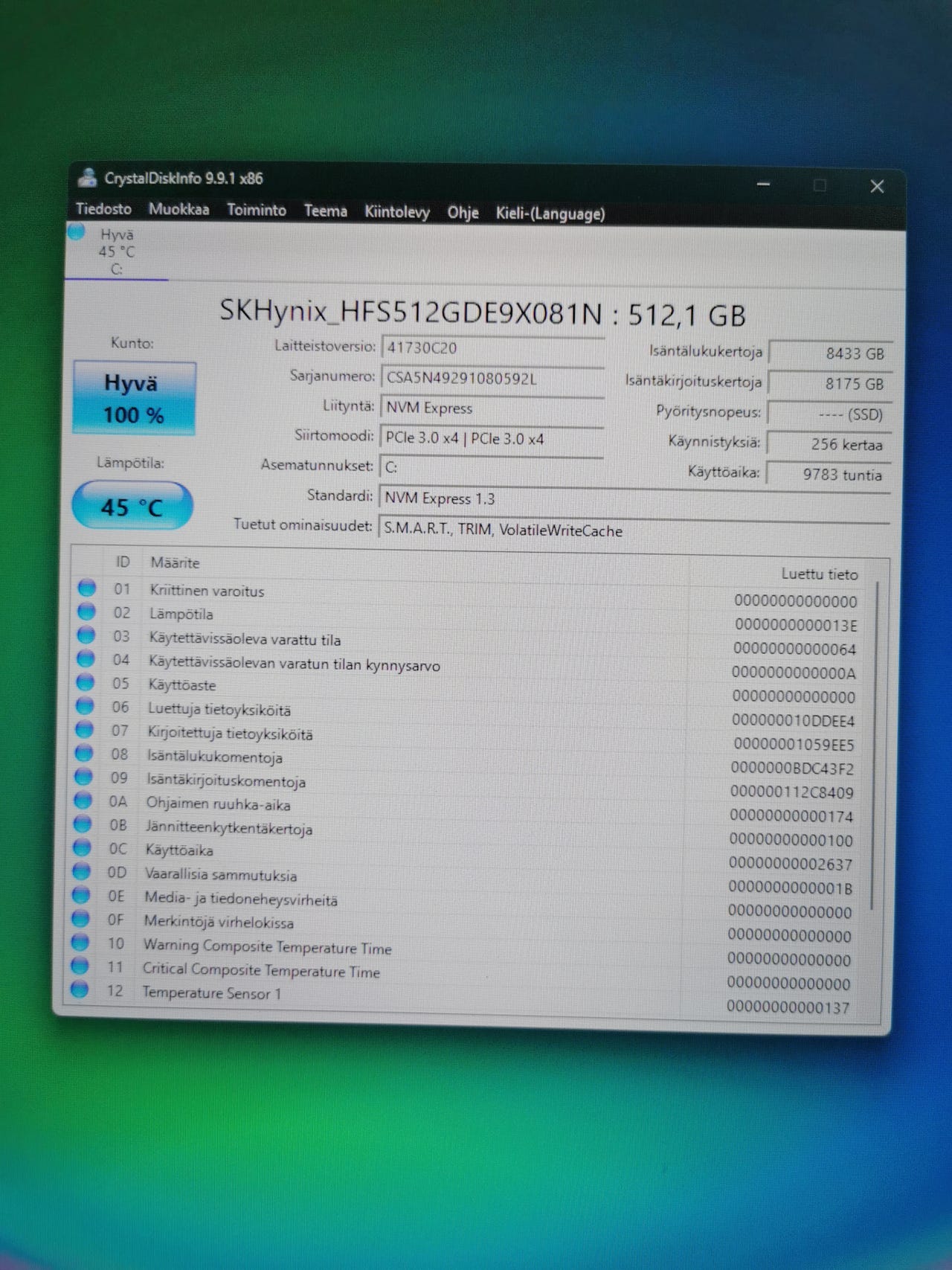Click the drive title SKHynix_HFS512GDE9X081N
Image resolution: width=952 pixels, height=1270 pixels.
click(411, 311)
